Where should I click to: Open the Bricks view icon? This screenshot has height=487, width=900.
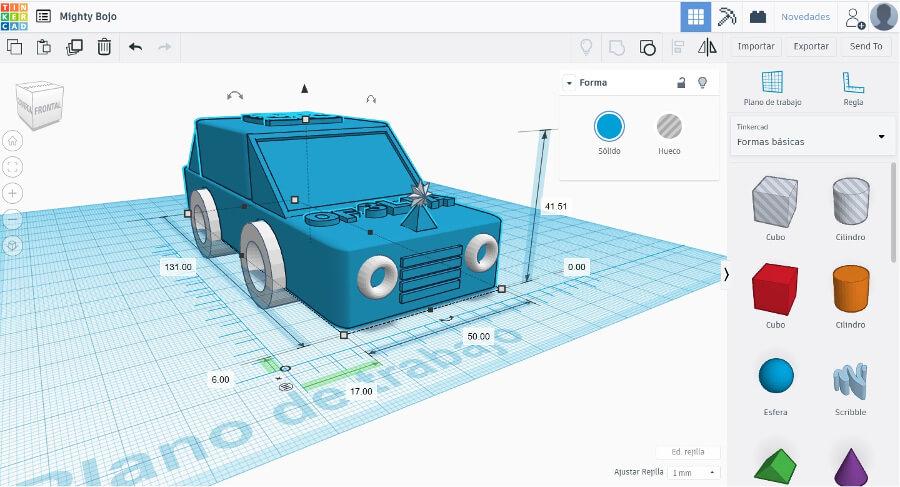[758, 16]
